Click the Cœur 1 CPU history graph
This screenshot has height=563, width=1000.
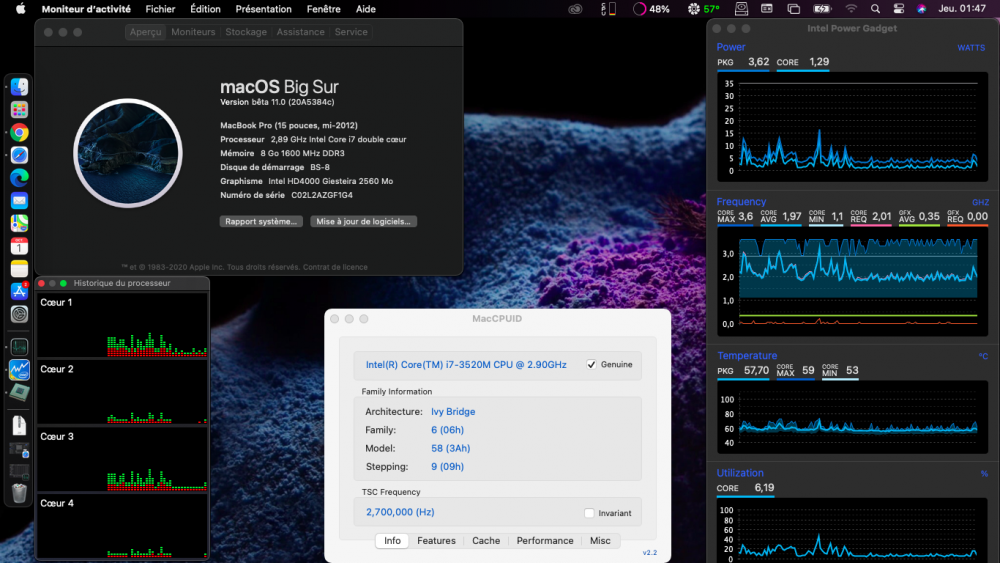click(122, 325)
